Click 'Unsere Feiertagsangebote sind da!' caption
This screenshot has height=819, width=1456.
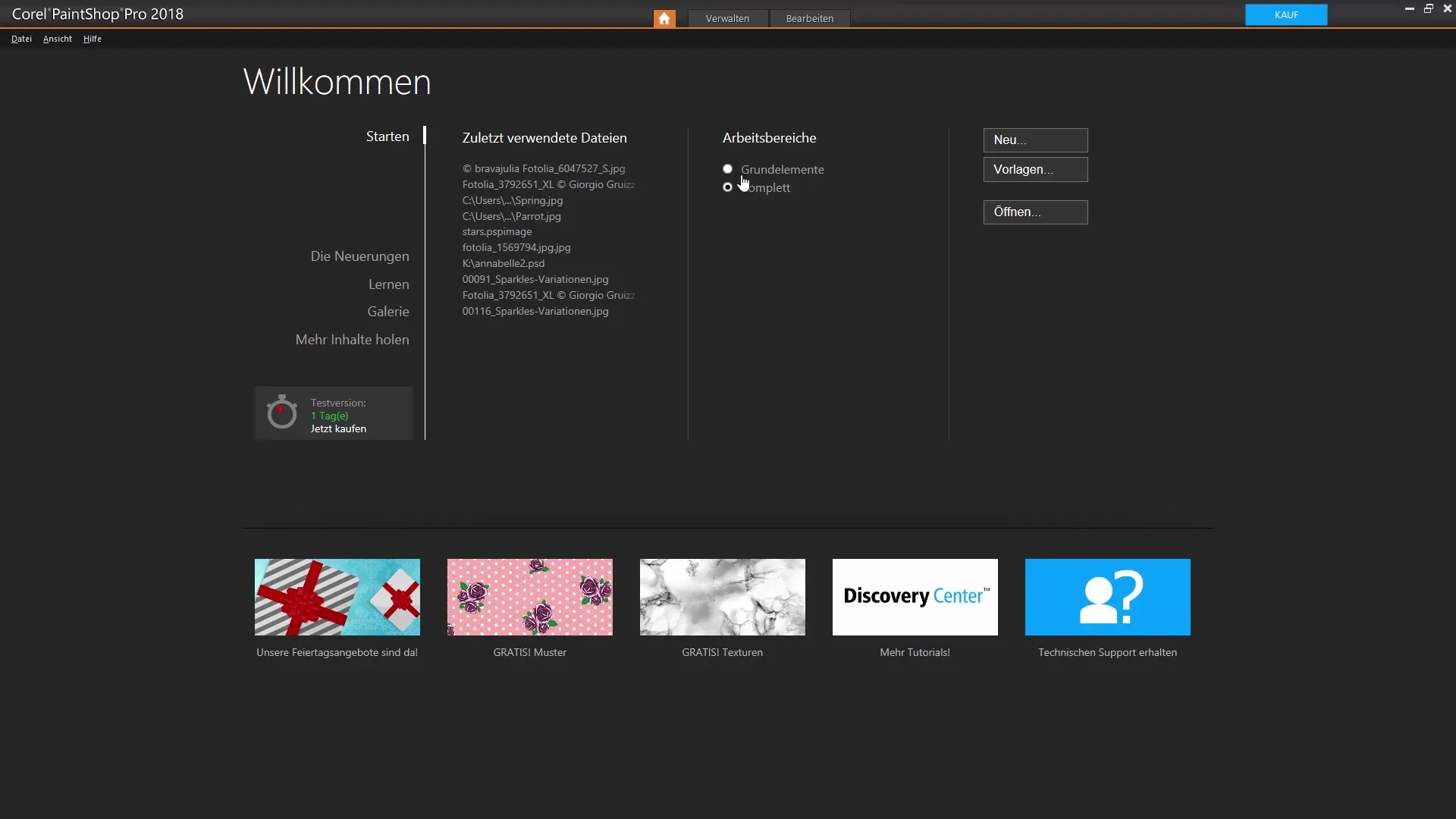pyautogui.click(x=337, y=652)
